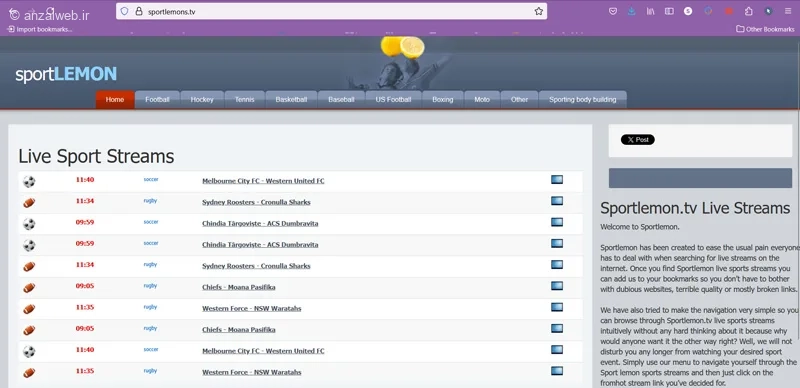This screenshot has width=800, height=388.
Task: Open bottom Western Force - NSW Waratahs link
Action: [252, 372]
